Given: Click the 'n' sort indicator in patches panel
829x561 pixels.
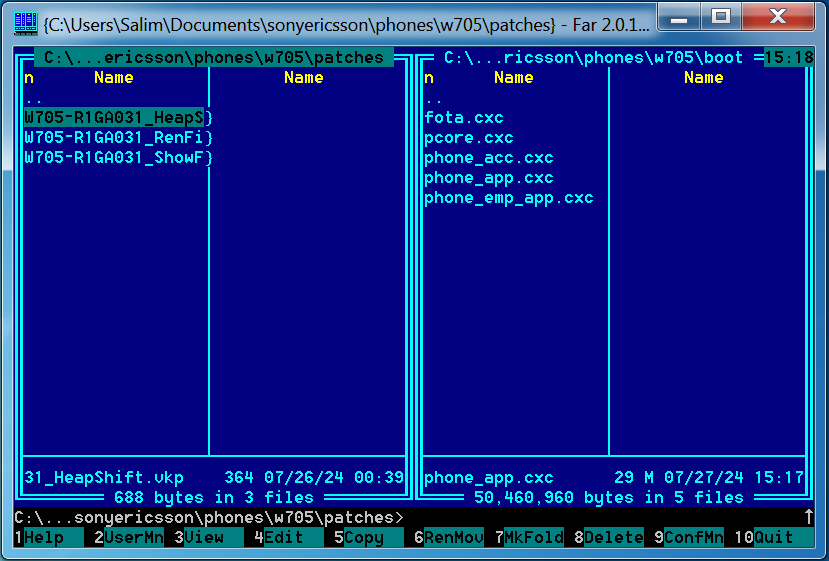Looking at the screenshot, I should (29, 78).
